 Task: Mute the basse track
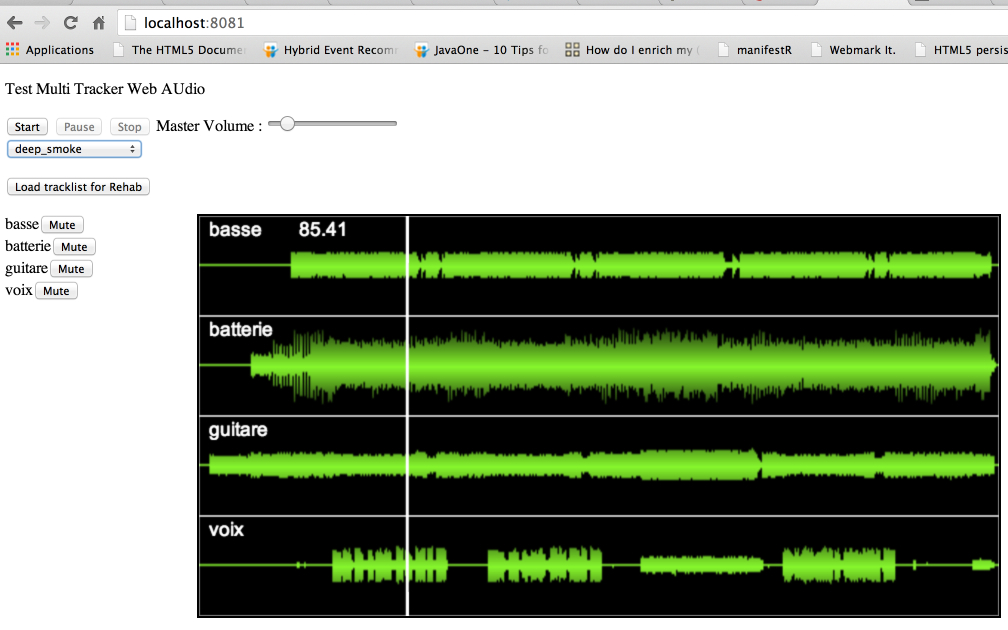(x=62, y=225)
